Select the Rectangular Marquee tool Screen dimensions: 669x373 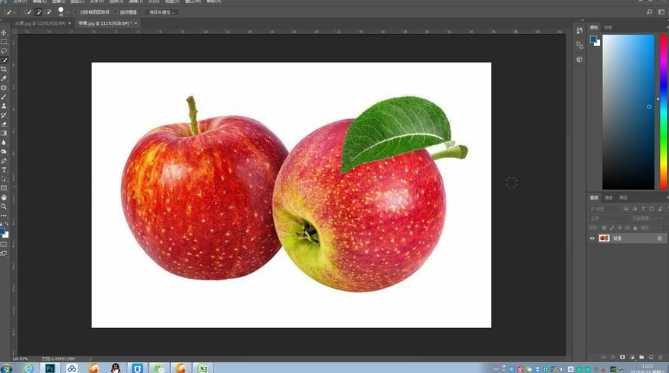pyautogui.click(x=4, y=42)
